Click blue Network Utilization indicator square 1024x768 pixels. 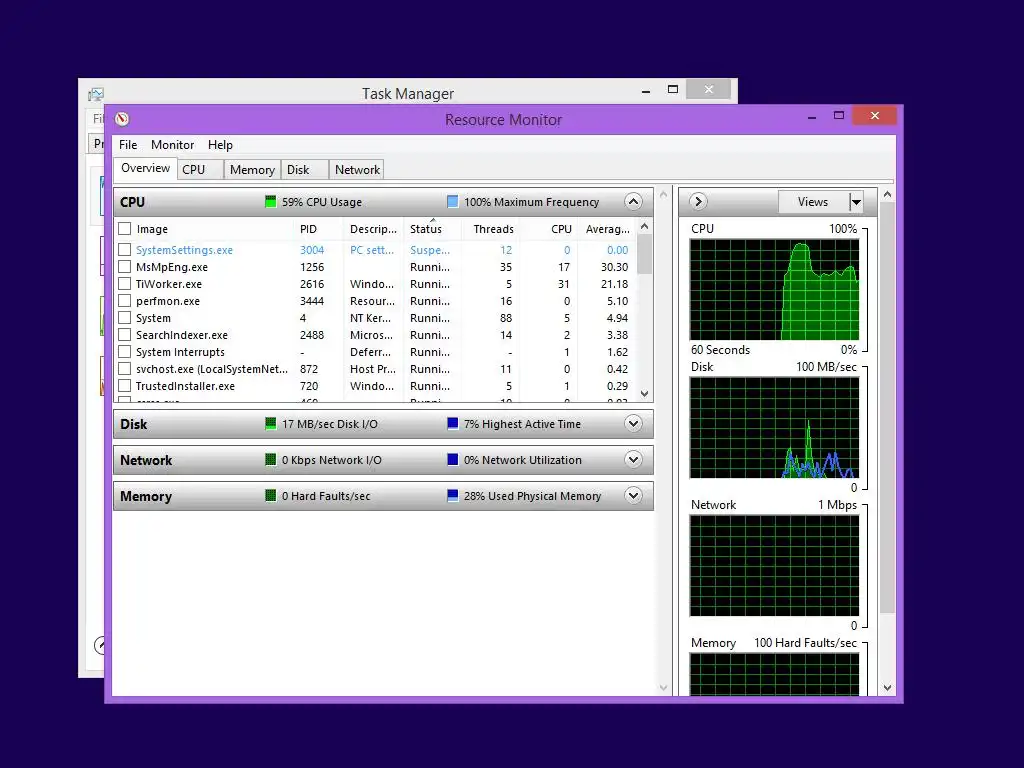453,460
